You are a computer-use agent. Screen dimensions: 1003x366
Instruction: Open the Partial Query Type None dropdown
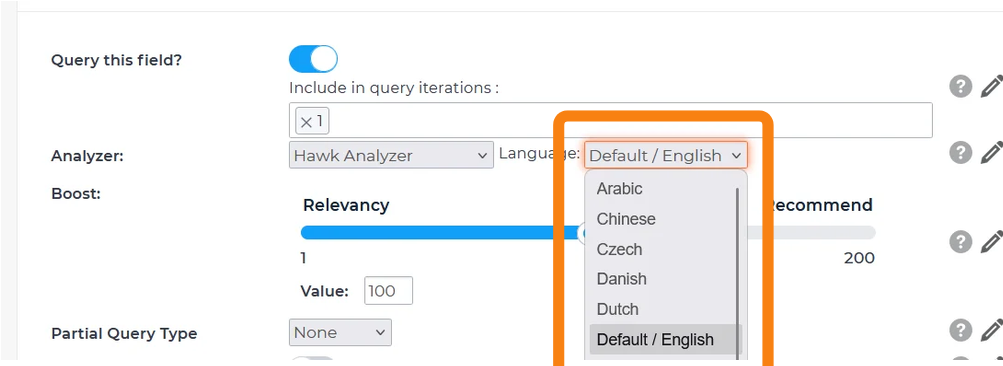(x=340, y=333)
